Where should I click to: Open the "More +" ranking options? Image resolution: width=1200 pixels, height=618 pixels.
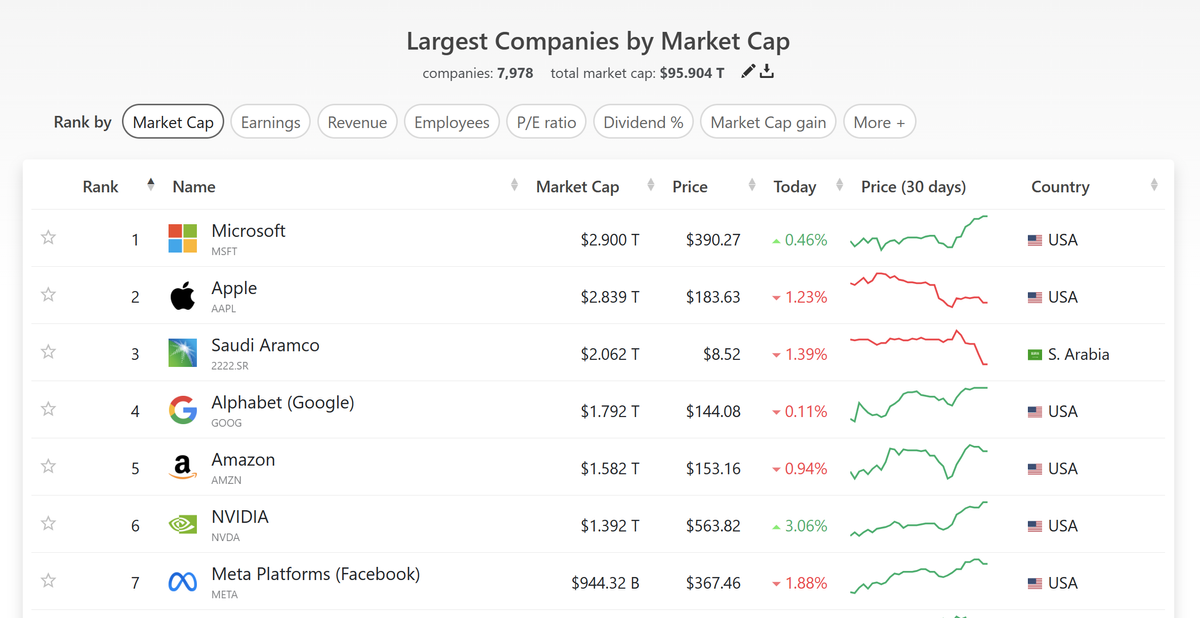879,121
